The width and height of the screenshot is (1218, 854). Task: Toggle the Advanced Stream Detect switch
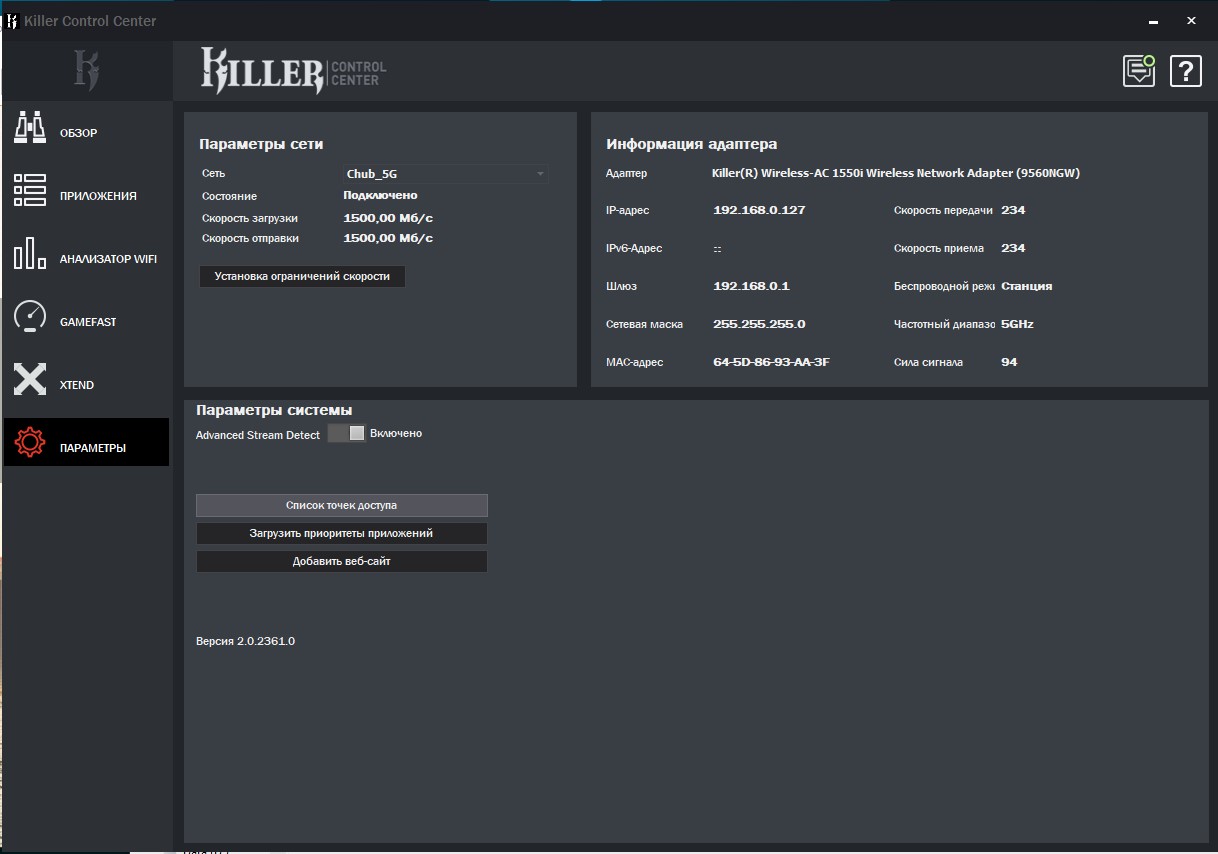[x=346, y=433]
